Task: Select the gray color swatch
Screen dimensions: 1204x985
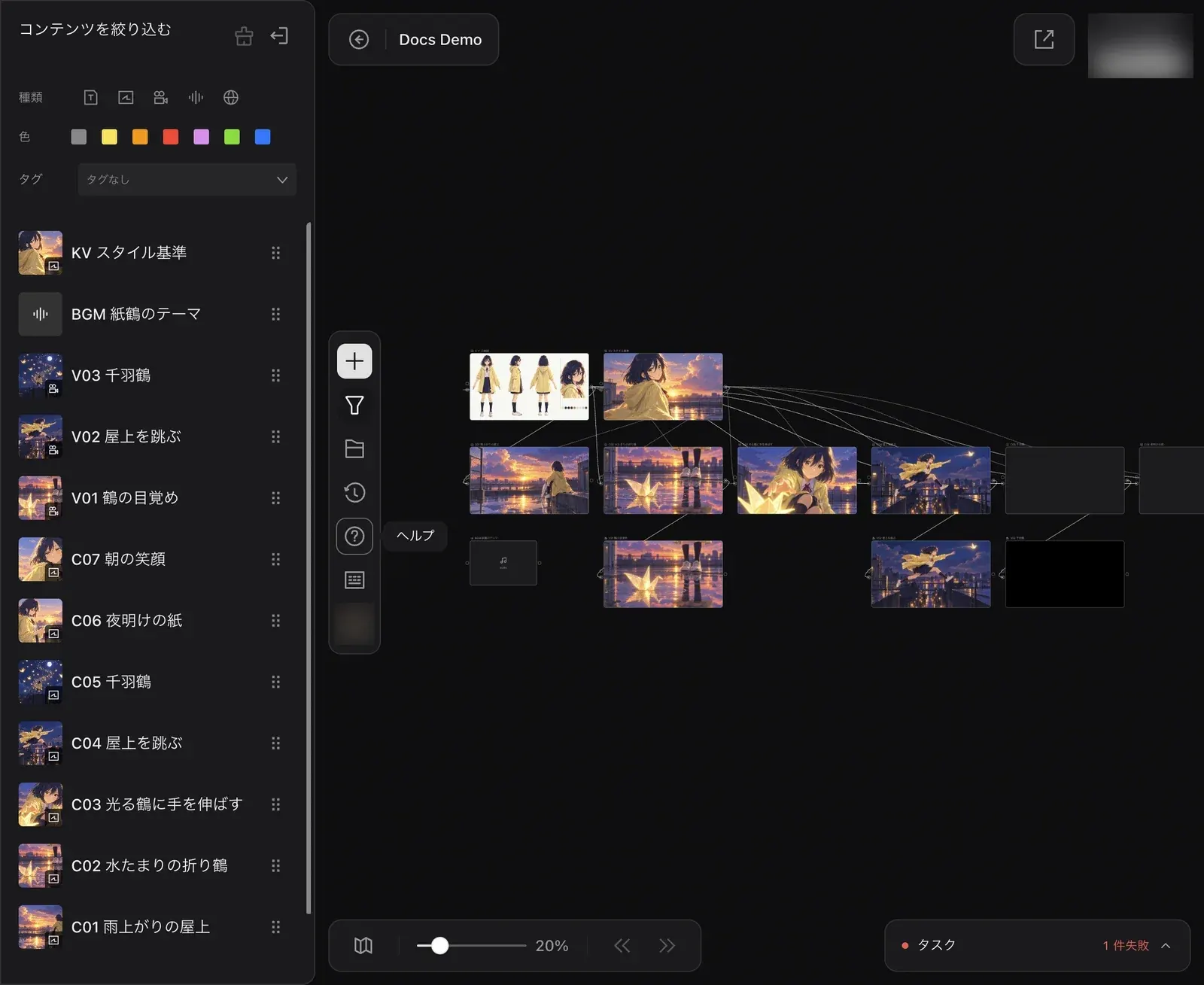Action: pyautogui.click(x=79, y=136)
